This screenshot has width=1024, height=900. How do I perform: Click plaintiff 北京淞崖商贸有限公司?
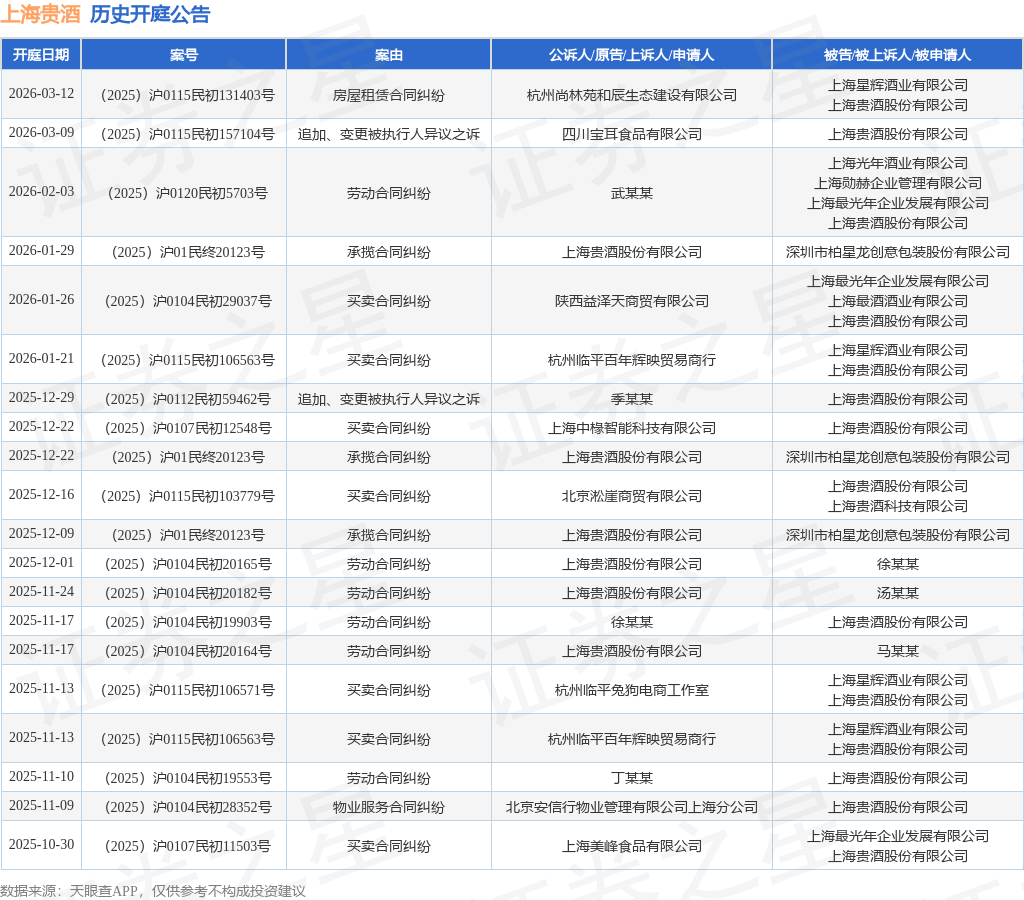pyautogui.click(x=632, y=496)
